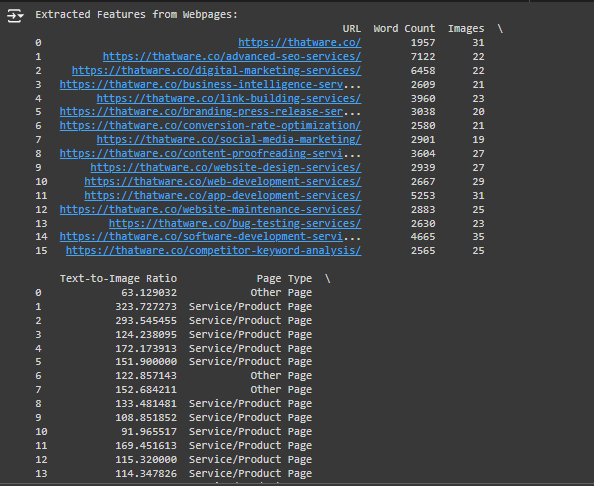Select images count 29 in row 10

click(478, 182)
